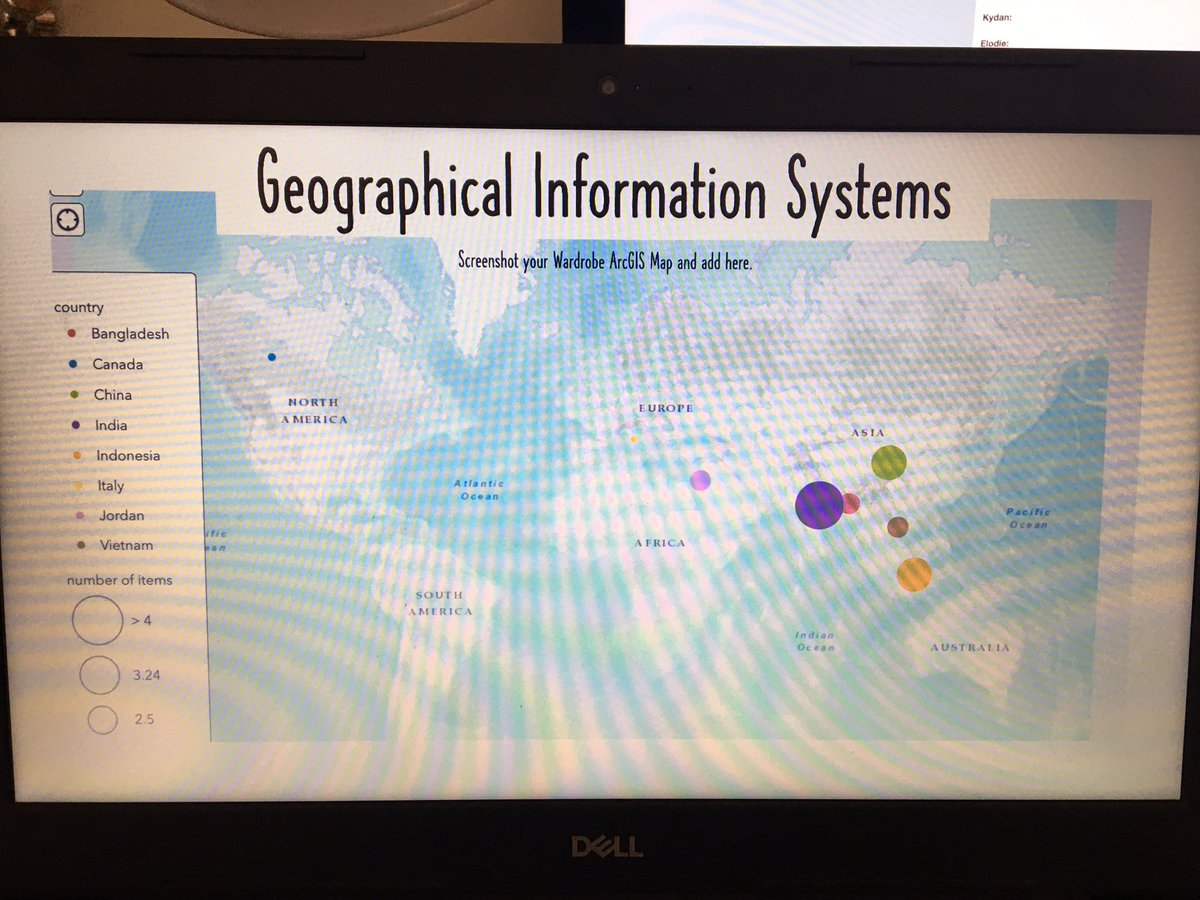Click the small yellow Italy point

click(x=633, y=439)
